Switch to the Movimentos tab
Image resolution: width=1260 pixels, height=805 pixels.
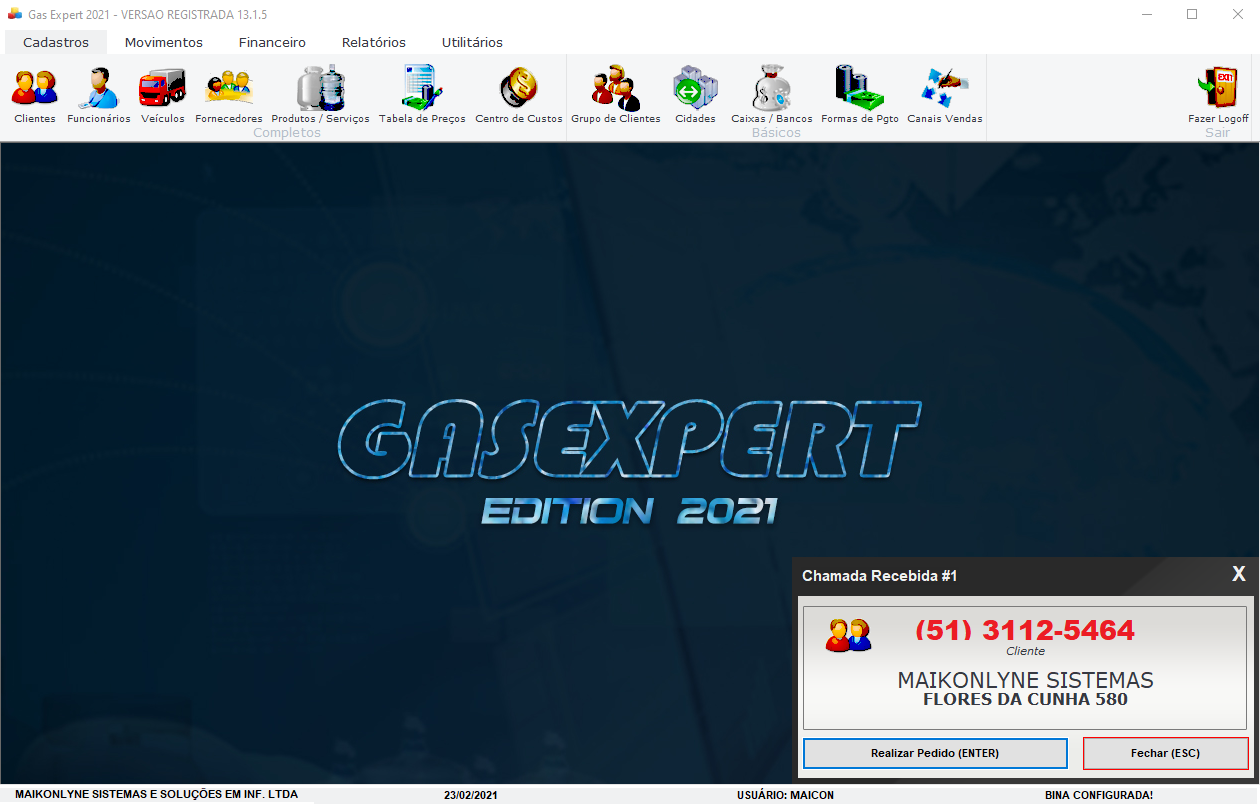pyautogui.click(x=164, y=42)
